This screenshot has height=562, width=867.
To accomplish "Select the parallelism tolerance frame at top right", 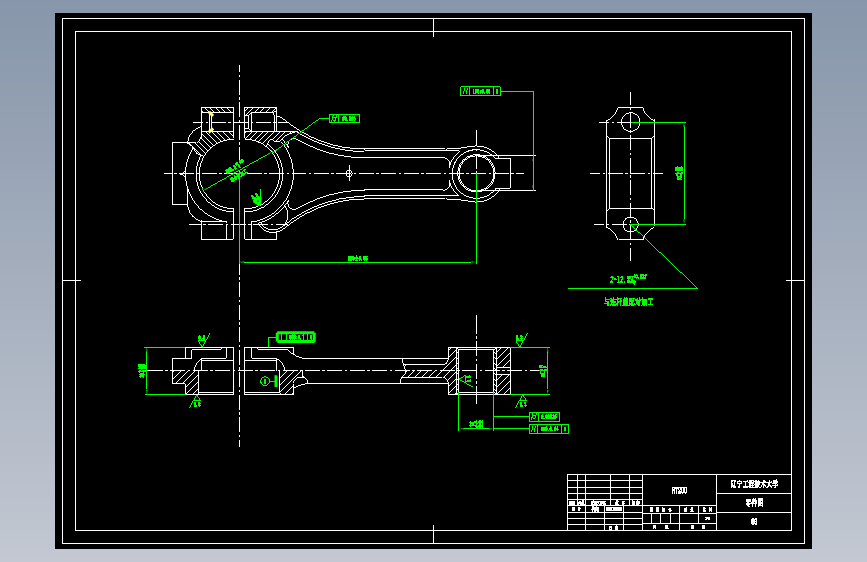I will (480, 91).
